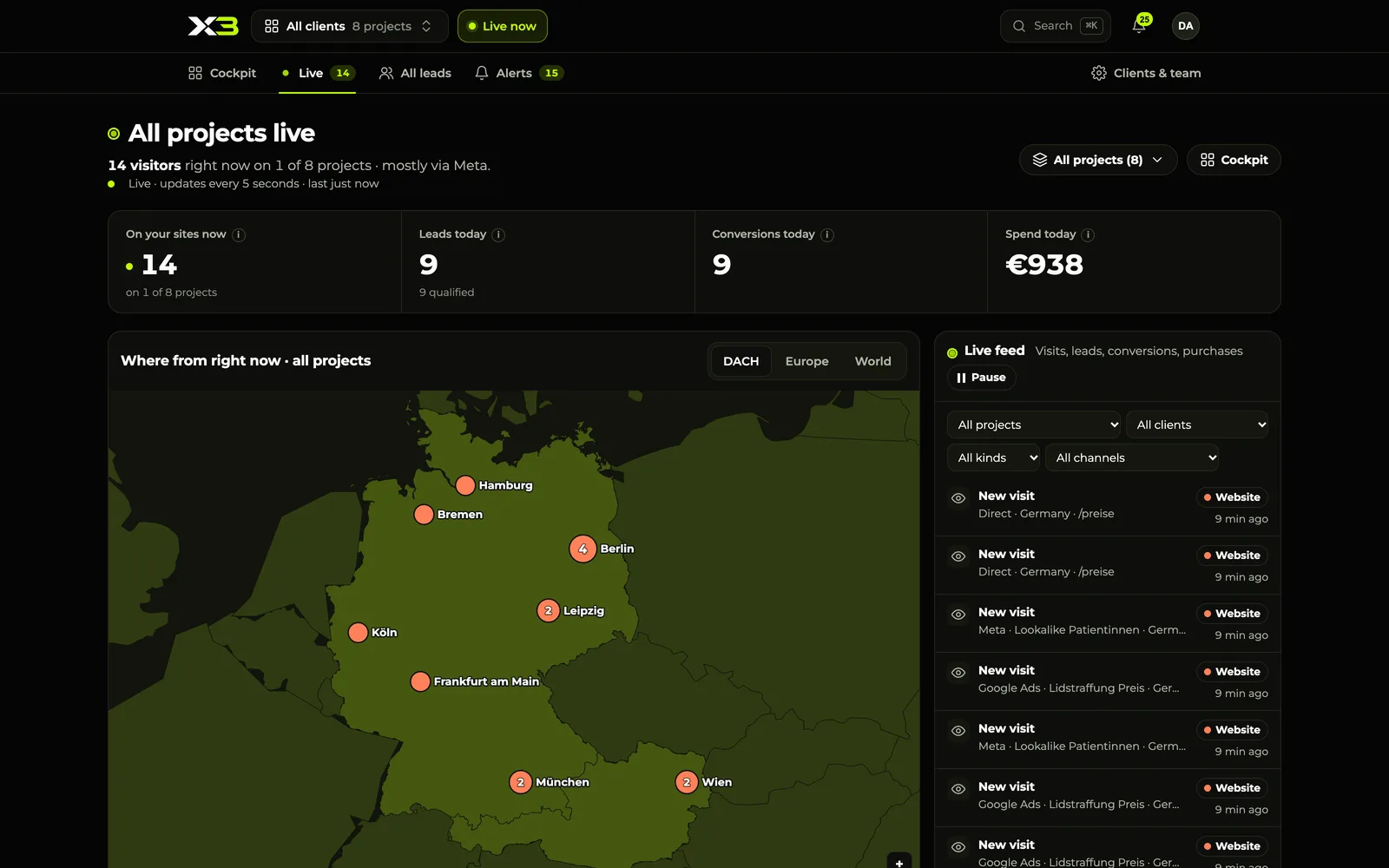This screenshot has height=868, width=1389.
Task: Click the map zoom-in plus button
Action: (899, 861)
